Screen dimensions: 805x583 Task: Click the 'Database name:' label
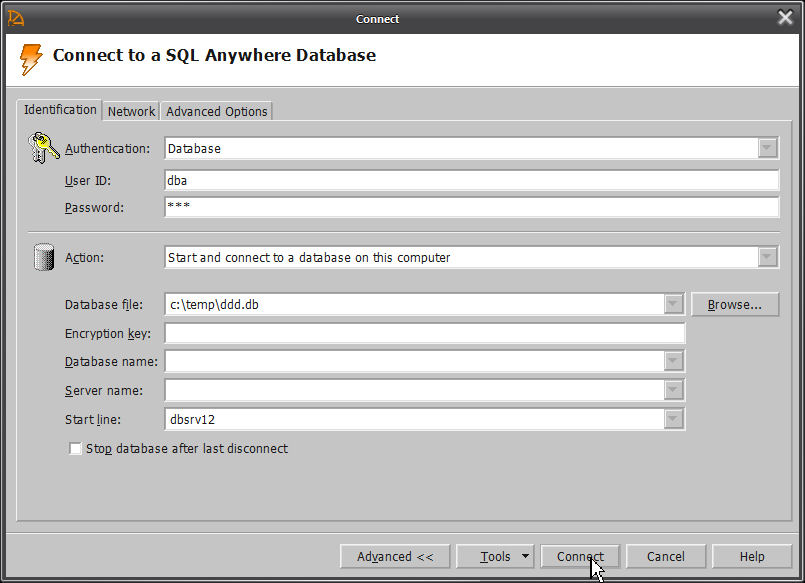111,361
